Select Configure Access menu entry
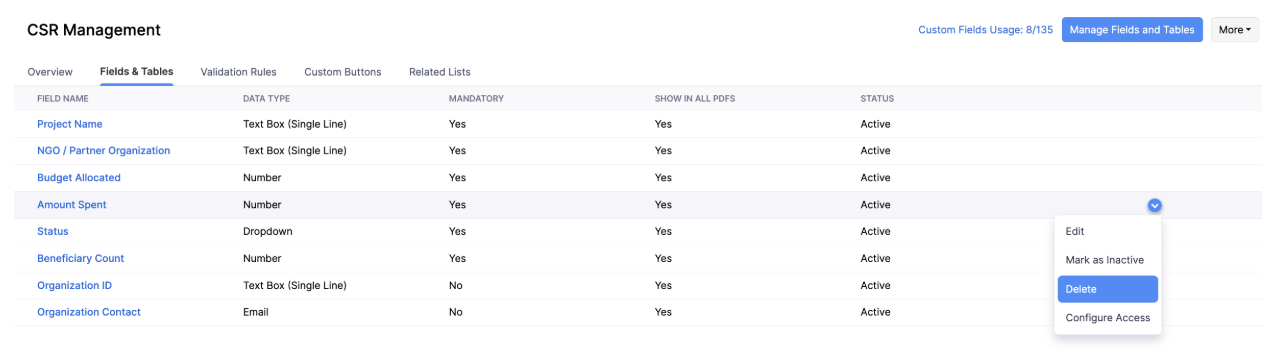The width and height of the screenshot is (1280, 362). pos(1107,318)
